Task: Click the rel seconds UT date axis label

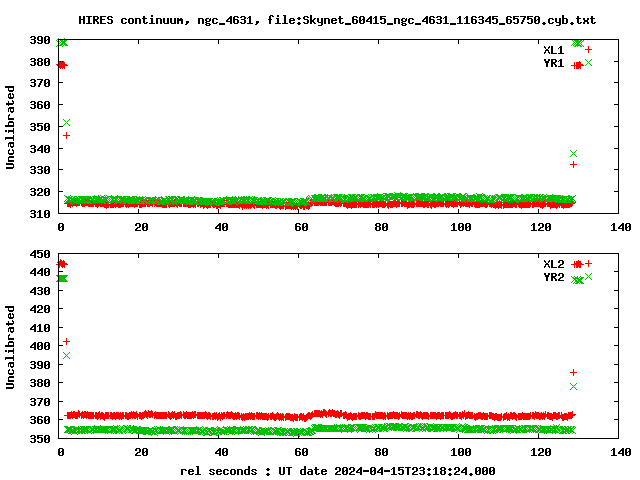Action: 338,471
